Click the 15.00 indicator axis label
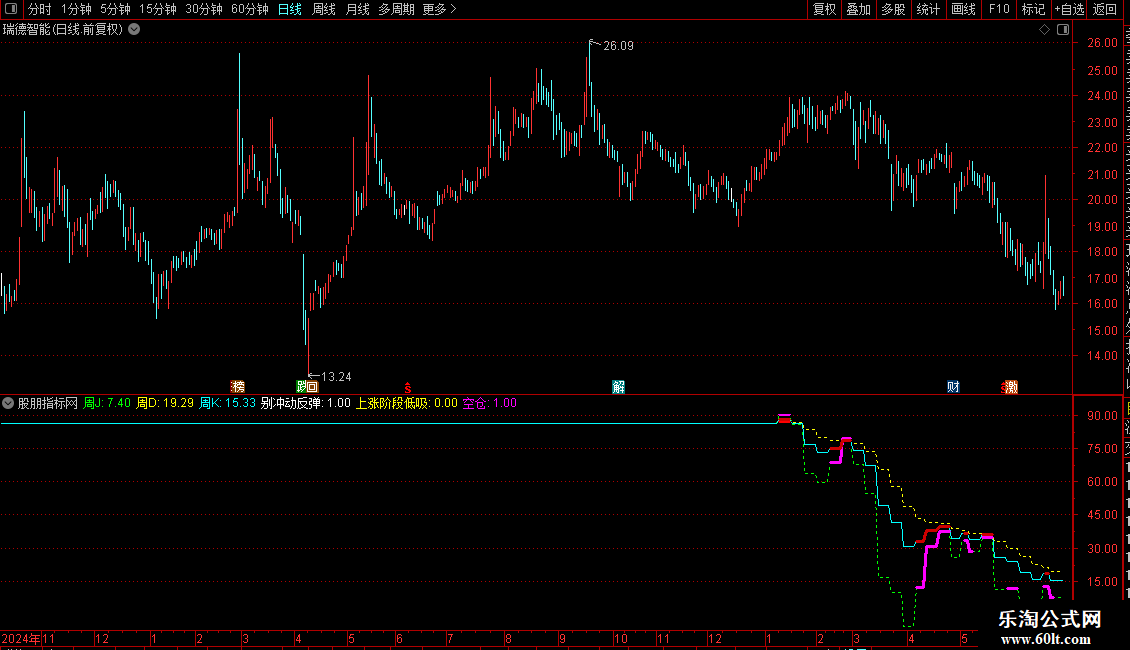 [x=1103, y=582]
